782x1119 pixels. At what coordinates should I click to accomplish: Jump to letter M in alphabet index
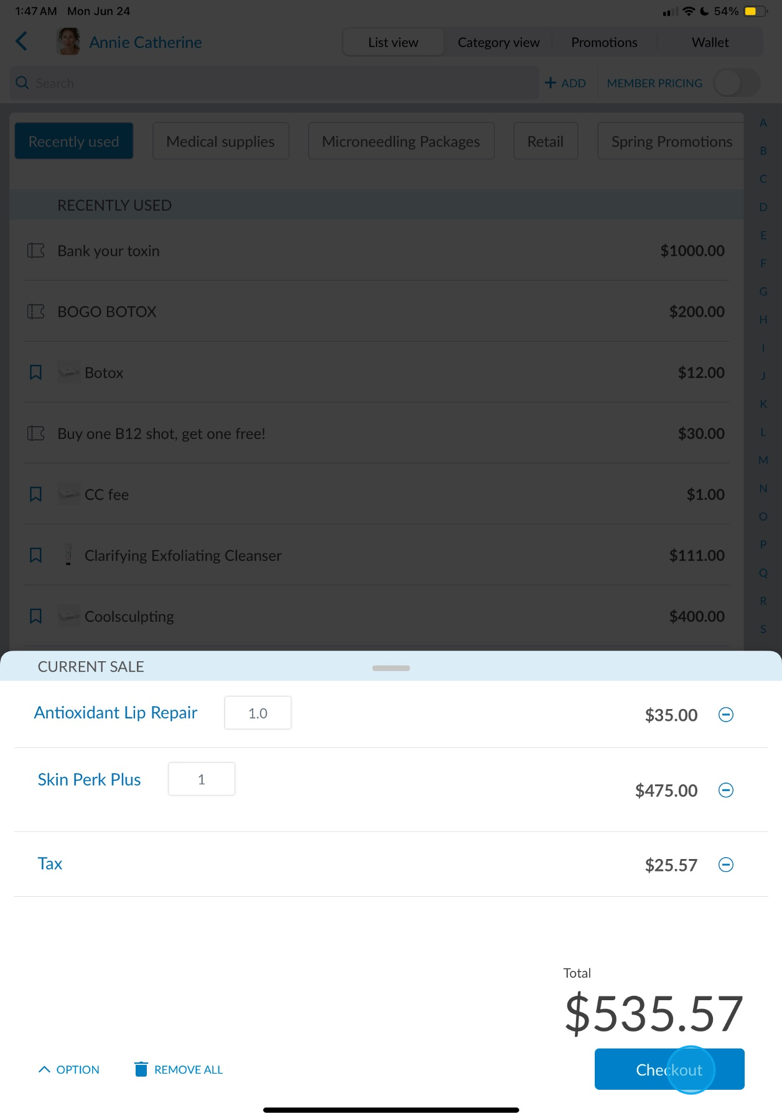763,460
